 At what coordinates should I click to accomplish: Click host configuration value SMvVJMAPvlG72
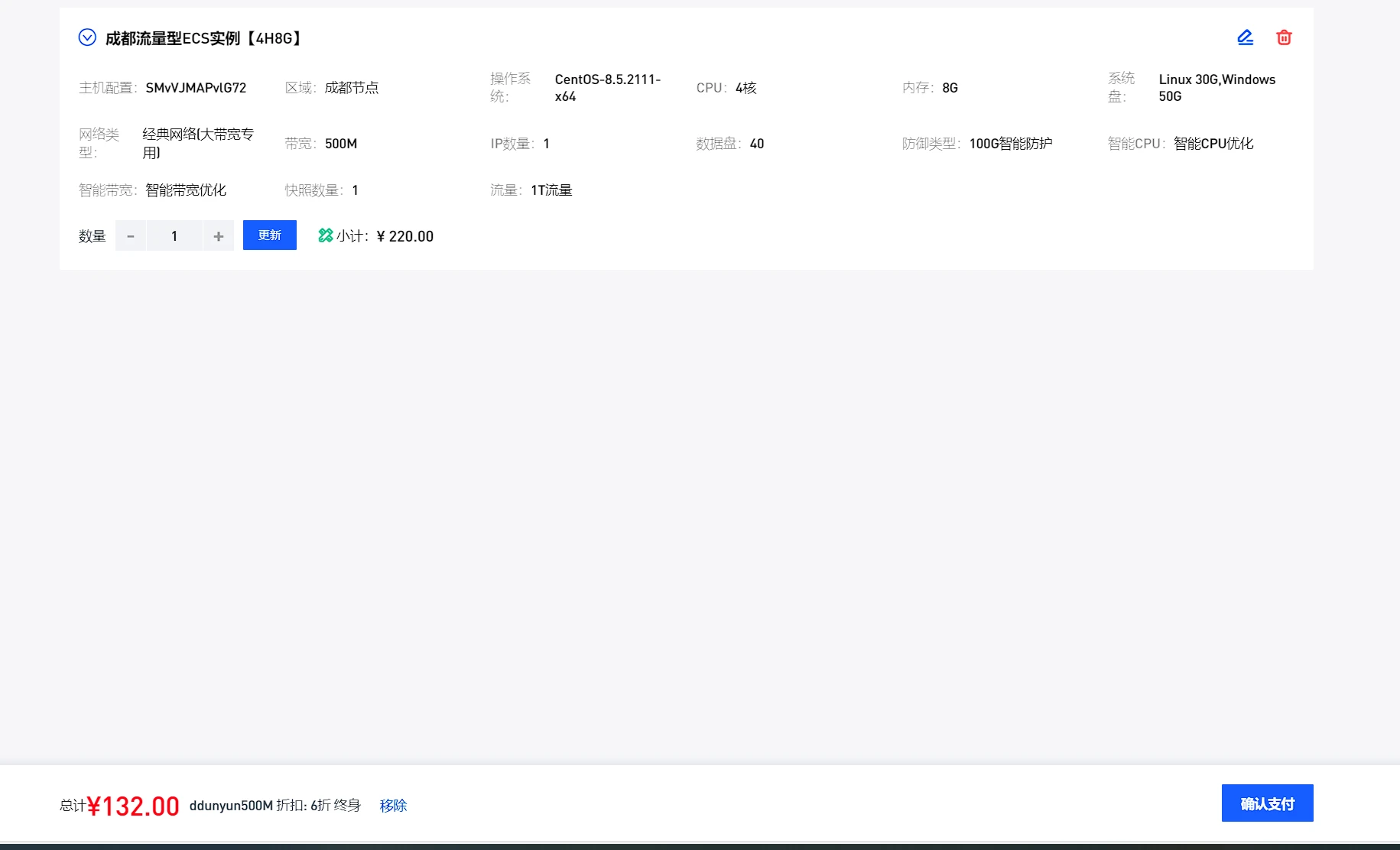pos(196,88)
